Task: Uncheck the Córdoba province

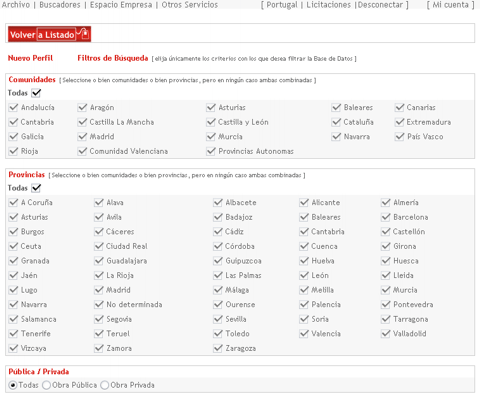Action: (x=218, y=246)
